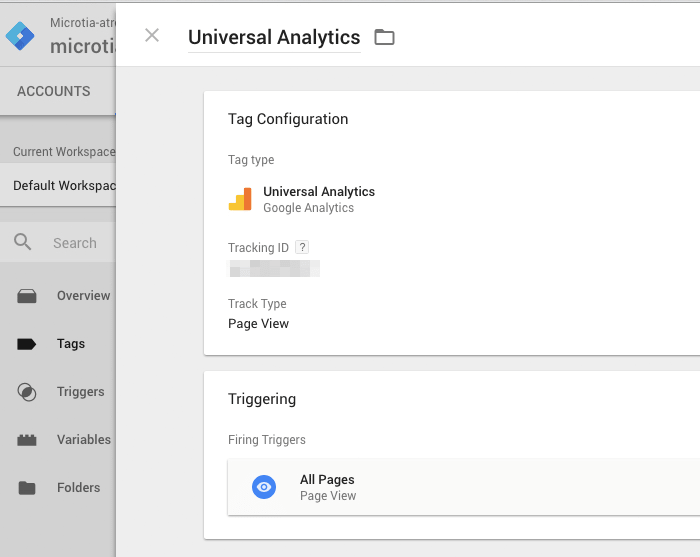Click the Microtia account name in header
This screenshot has width=700, height=557.
tap(83, 23)
